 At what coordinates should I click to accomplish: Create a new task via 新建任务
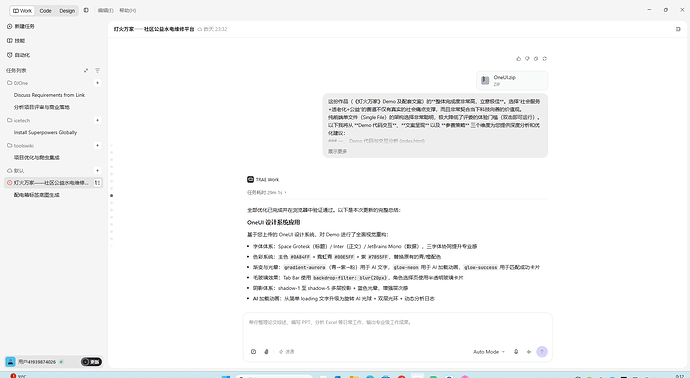coord(21,26)
